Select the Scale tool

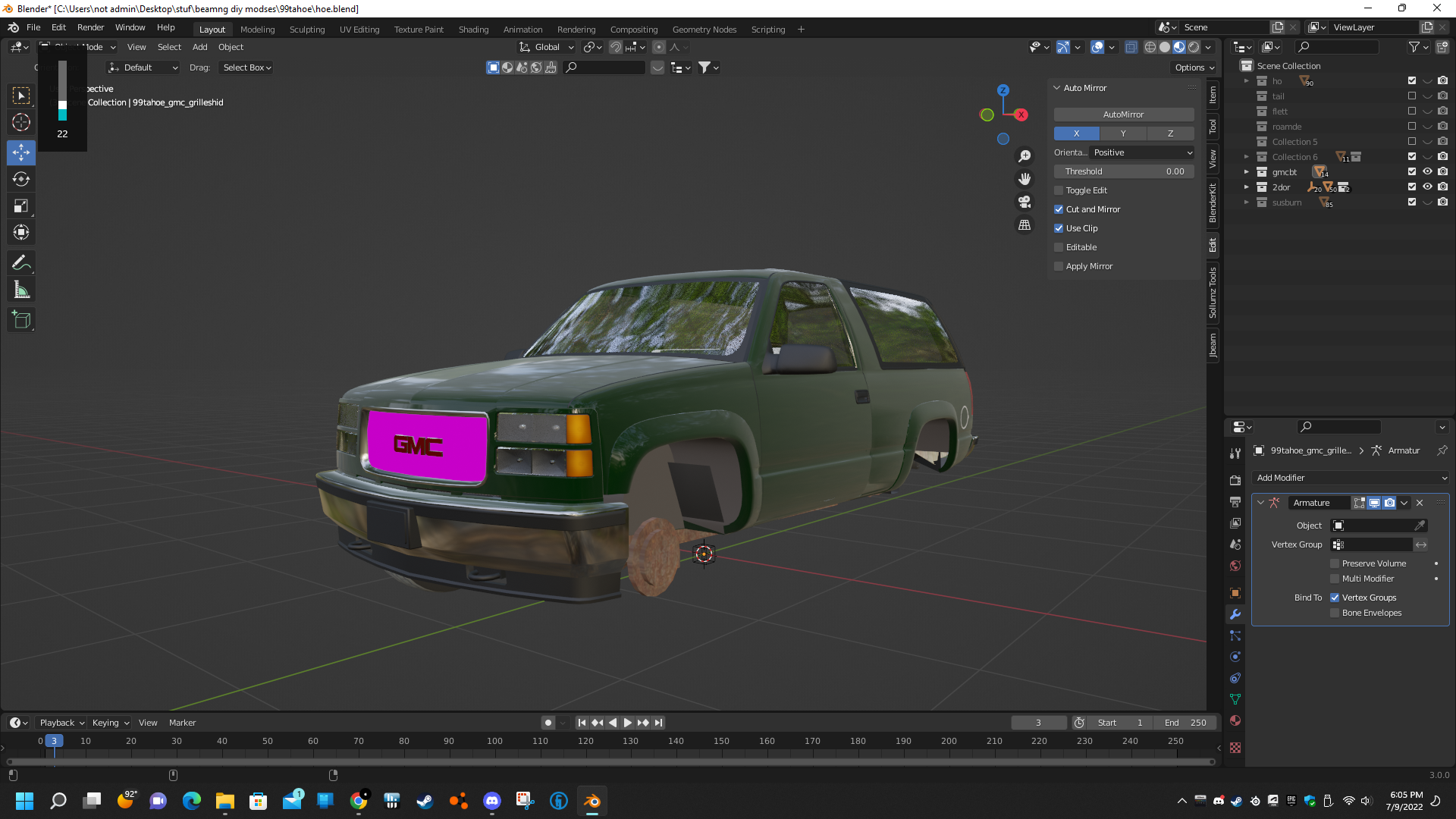point(21,206)
